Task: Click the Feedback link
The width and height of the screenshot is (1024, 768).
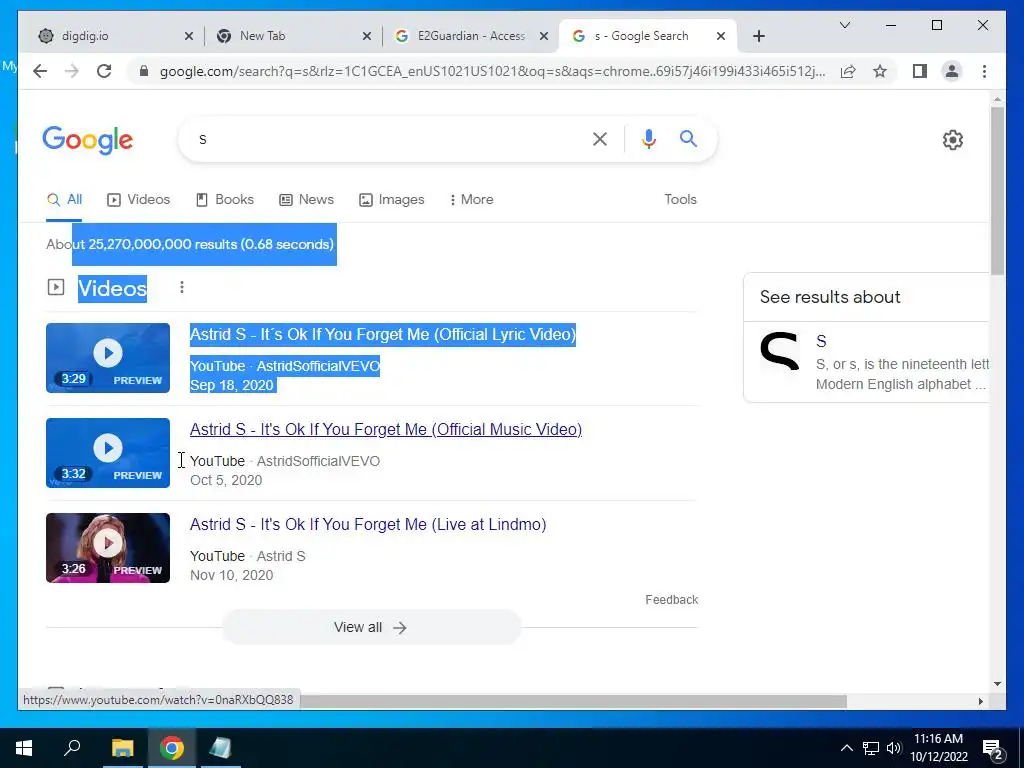Action: click(671, 600)
